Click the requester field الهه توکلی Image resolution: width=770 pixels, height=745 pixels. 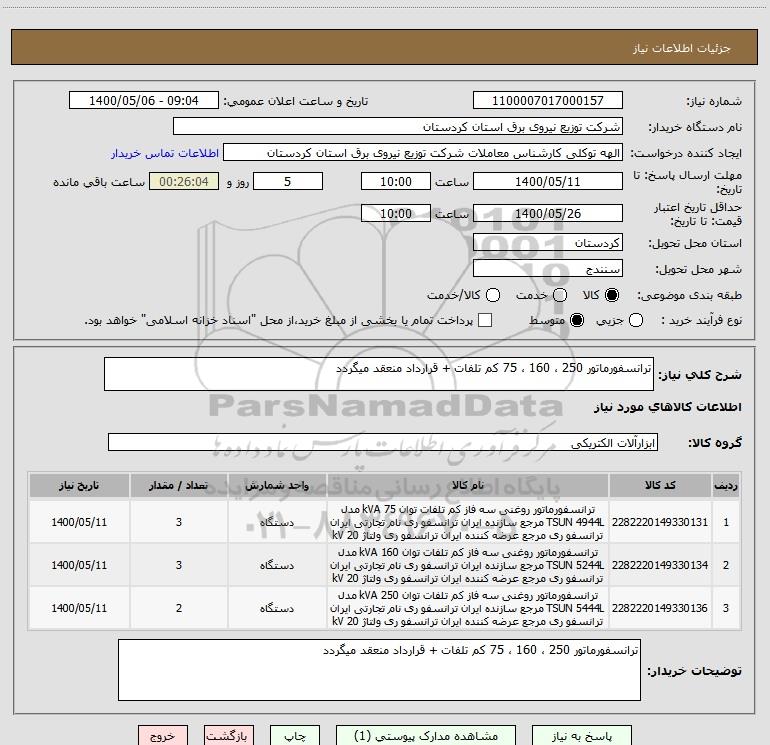[x=423, y=153]
